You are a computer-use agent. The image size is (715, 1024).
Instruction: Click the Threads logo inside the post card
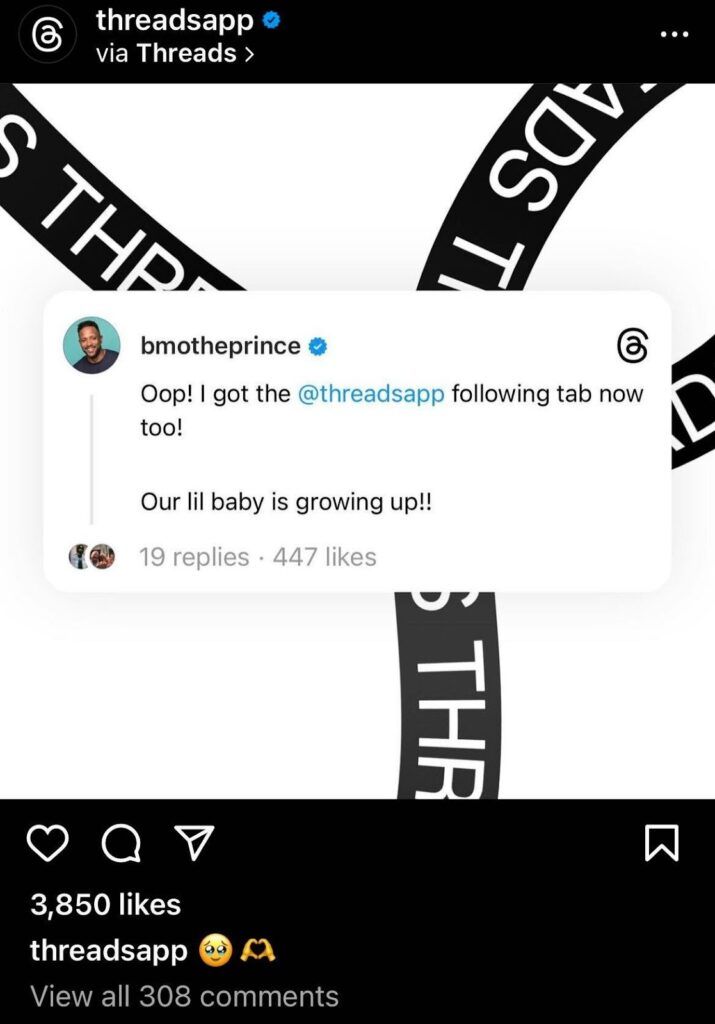point(633,345)
